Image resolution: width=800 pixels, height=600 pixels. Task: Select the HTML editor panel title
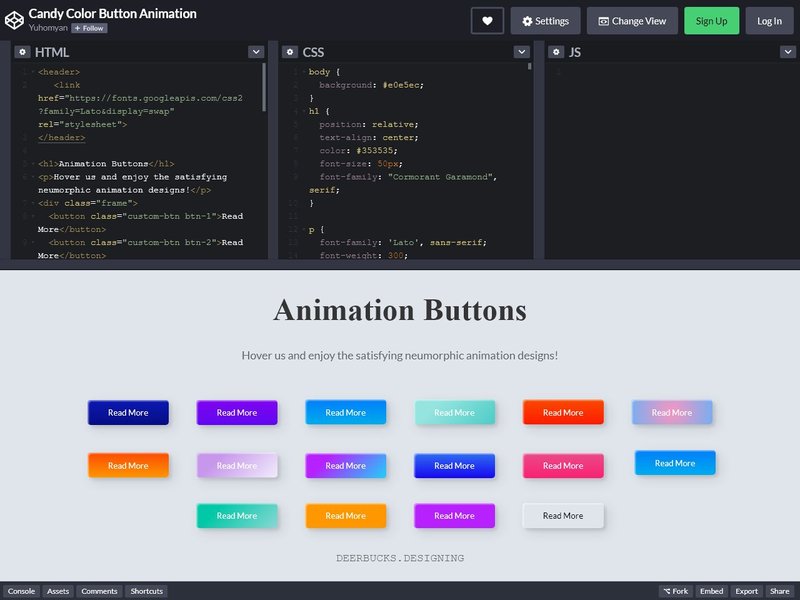(x=52, y=52)
